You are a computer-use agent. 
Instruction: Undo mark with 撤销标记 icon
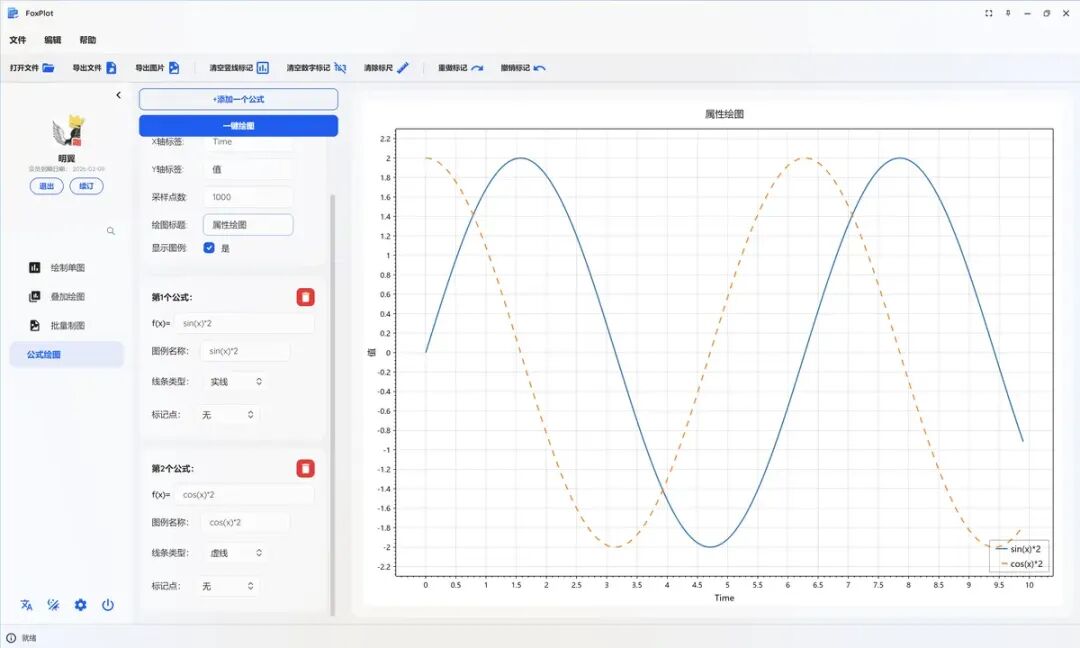[539, 67]
